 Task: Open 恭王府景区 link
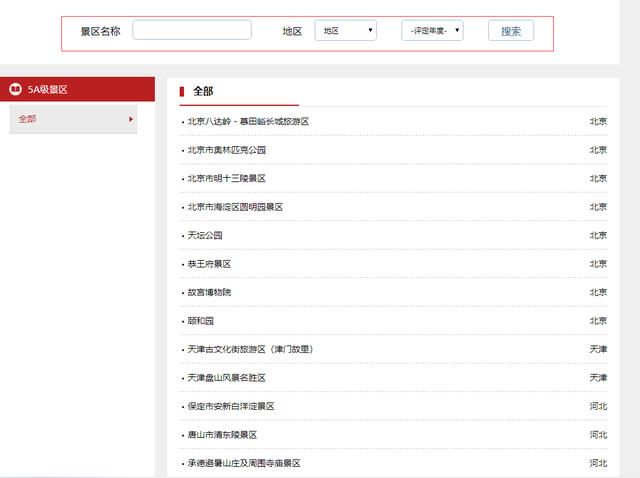[x=209, y=264]
